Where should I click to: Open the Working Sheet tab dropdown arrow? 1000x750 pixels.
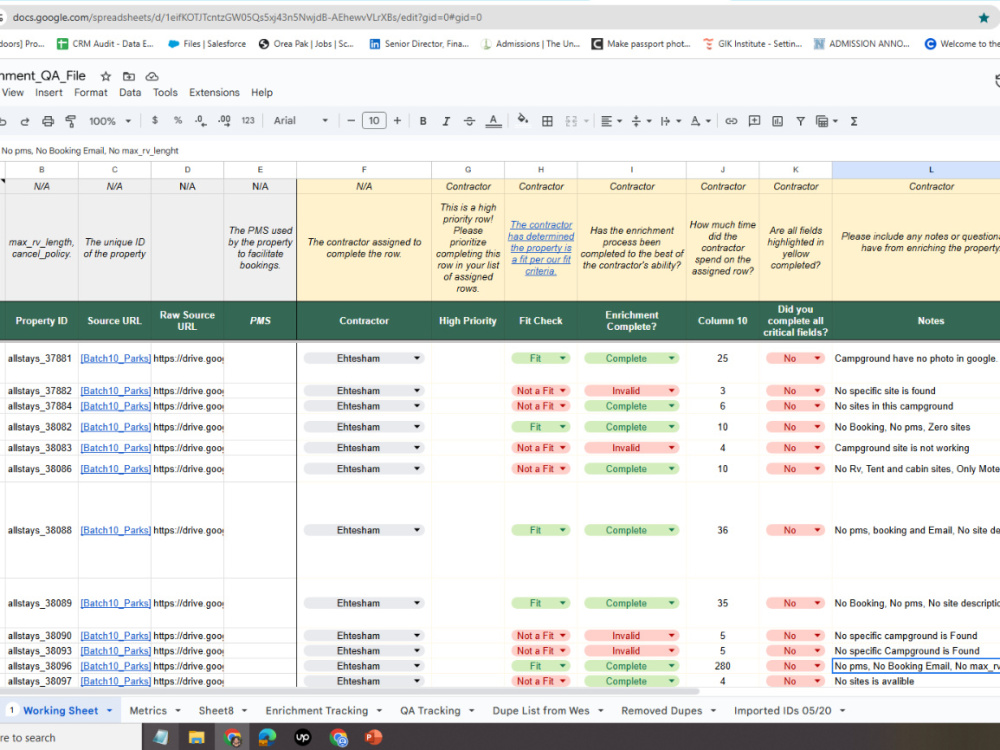click(110, 710)
